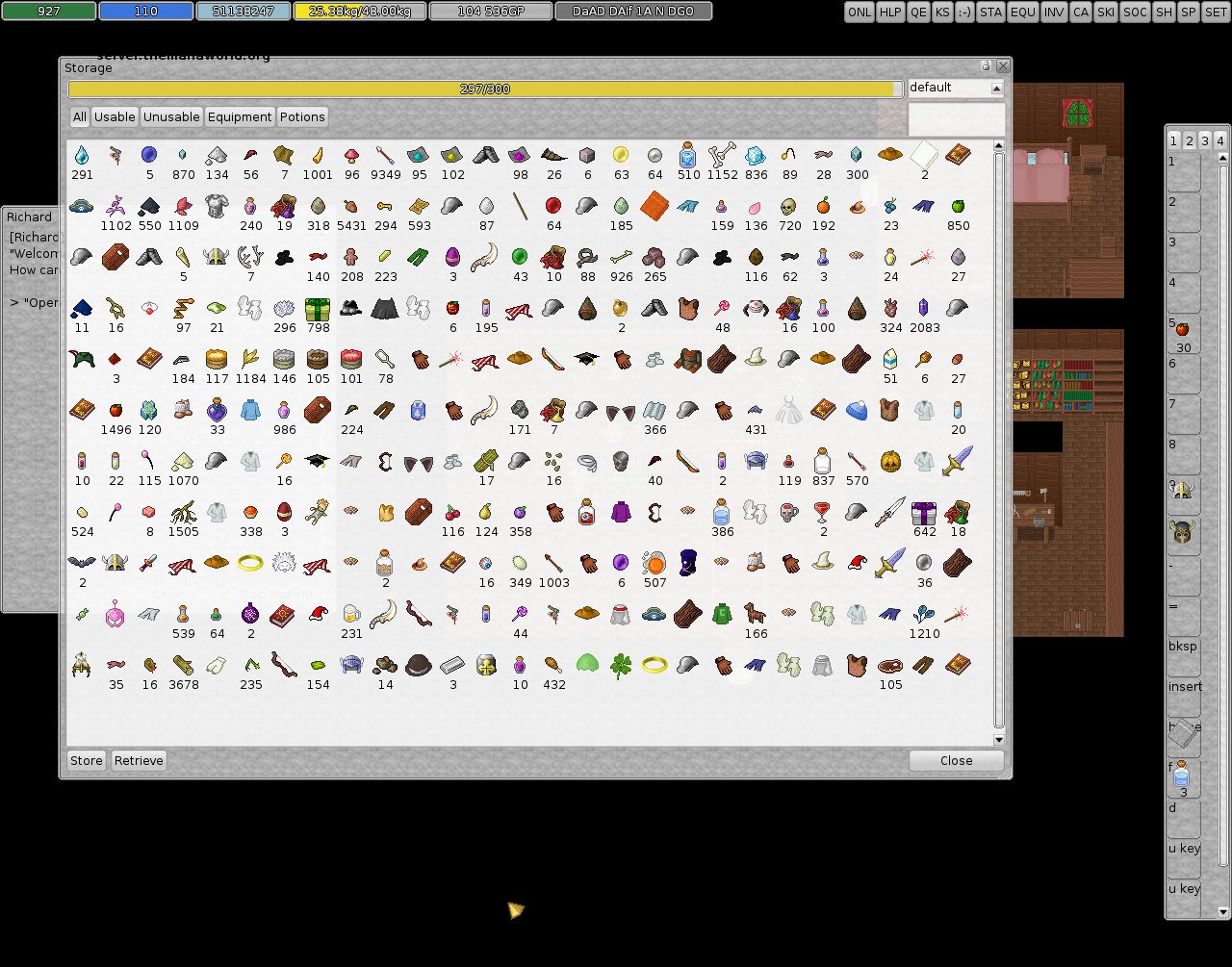Click the Store button
Viewport: 1232px width, 967px height.
tap(86, 760)
